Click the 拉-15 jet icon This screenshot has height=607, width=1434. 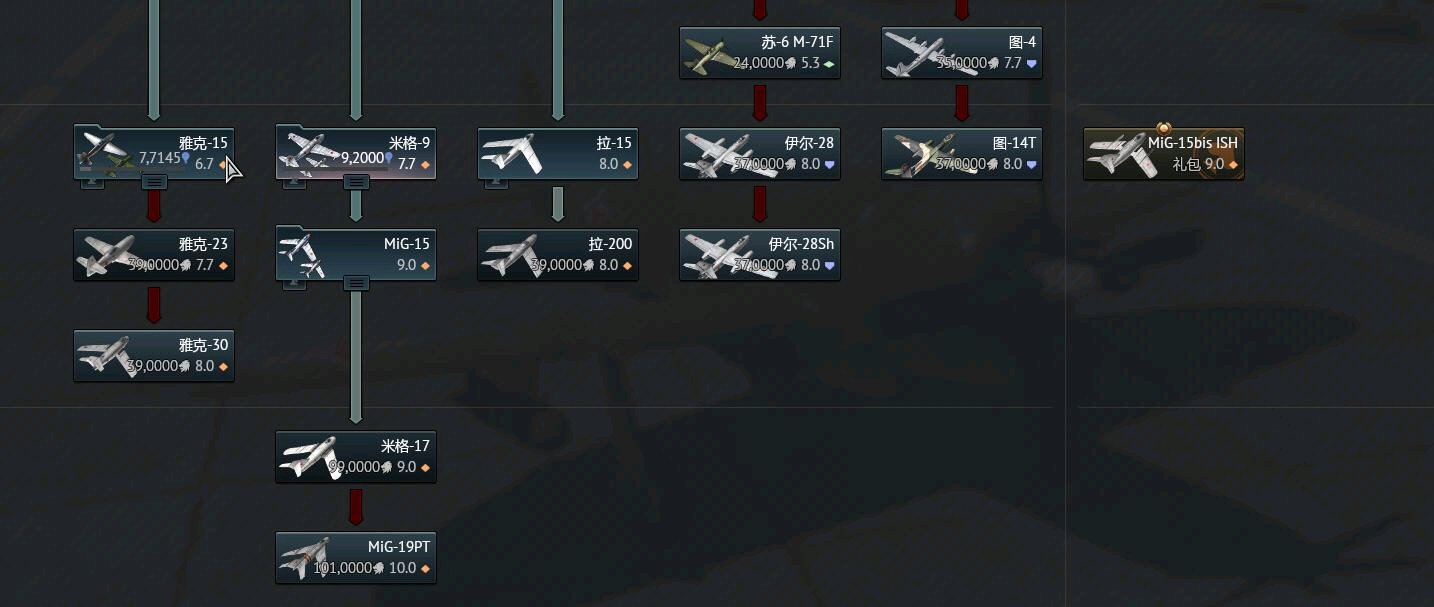point(511,154)
